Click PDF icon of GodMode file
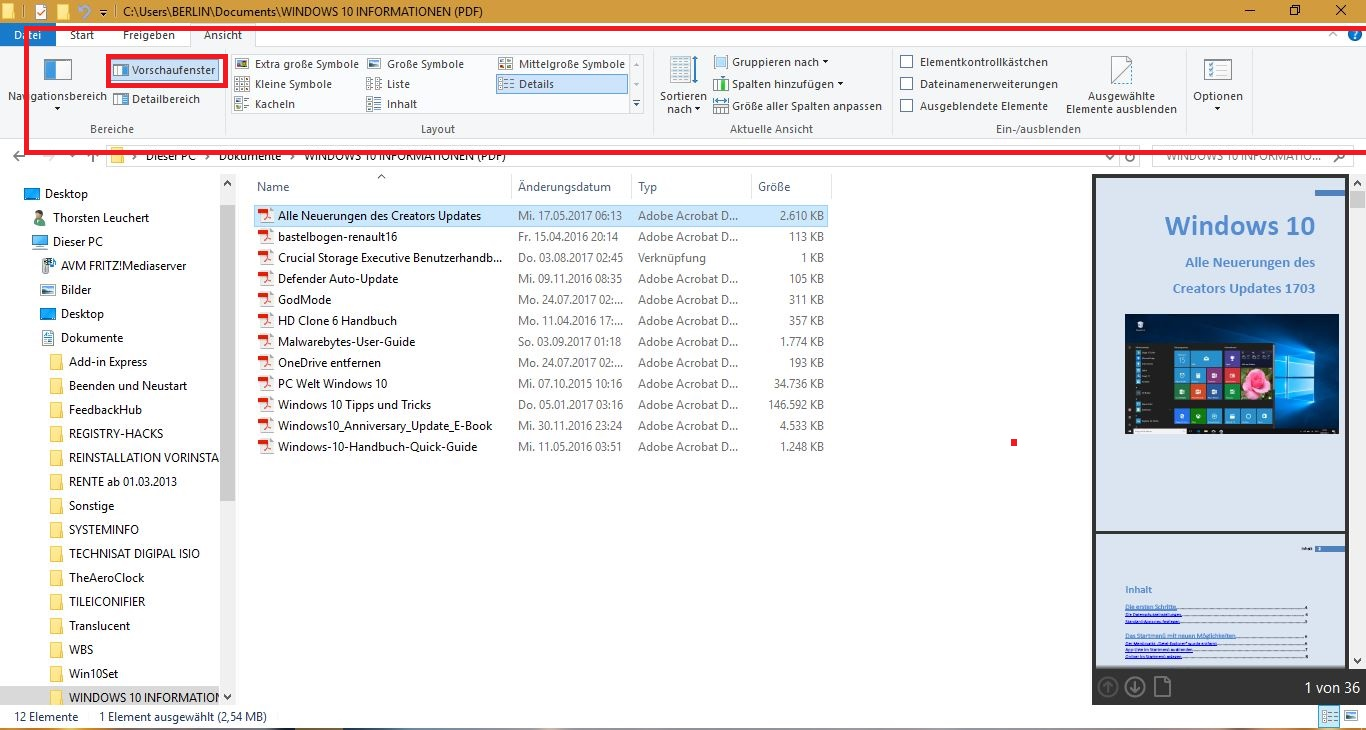 pyautogui.click(x=266, y=300)
